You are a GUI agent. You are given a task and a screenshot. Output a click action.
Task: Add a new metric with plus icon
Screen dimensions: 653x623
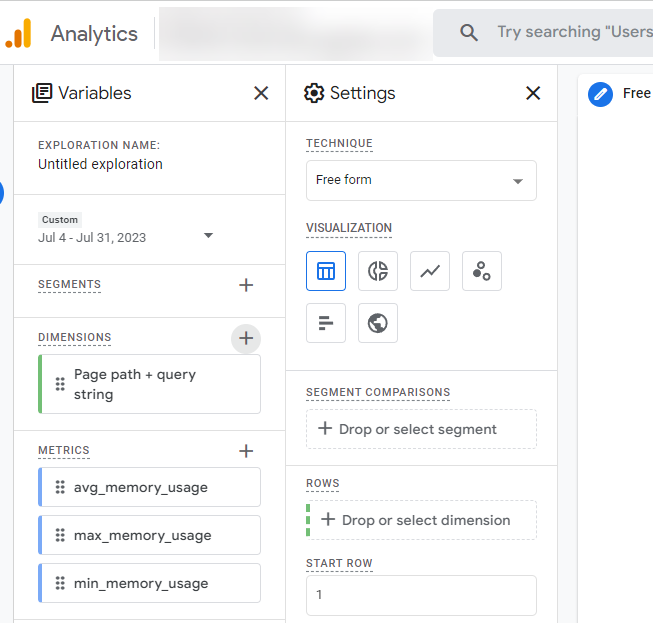(246, 451)
